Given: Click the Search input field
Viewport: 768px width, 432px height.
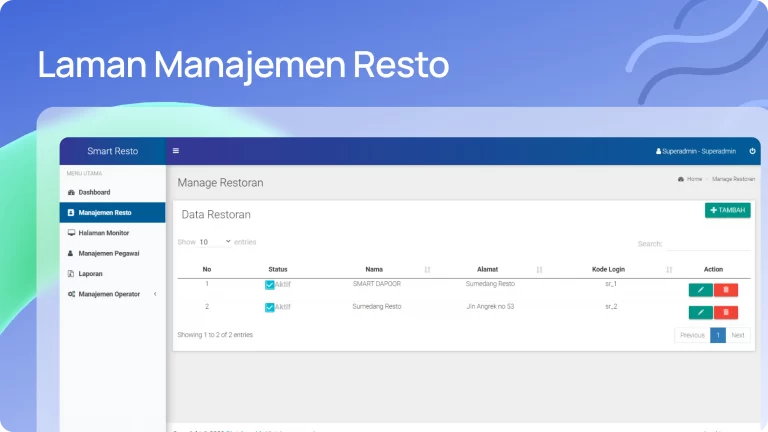Looking at the screenshot, I should point(707,244).
